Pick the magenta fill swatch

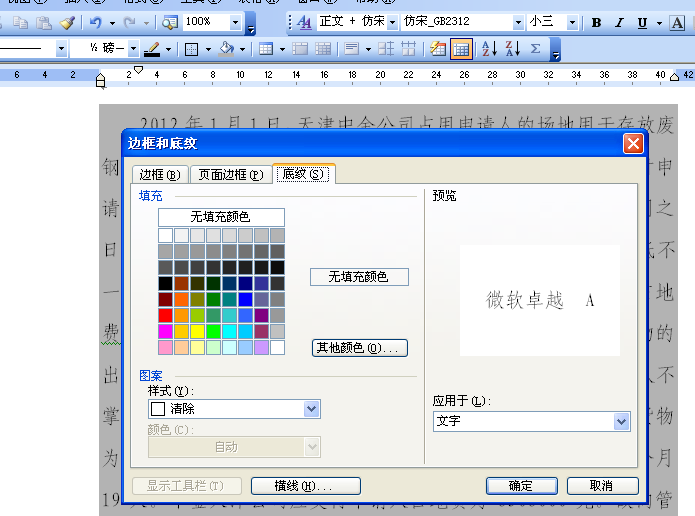(x=165, y=331)
